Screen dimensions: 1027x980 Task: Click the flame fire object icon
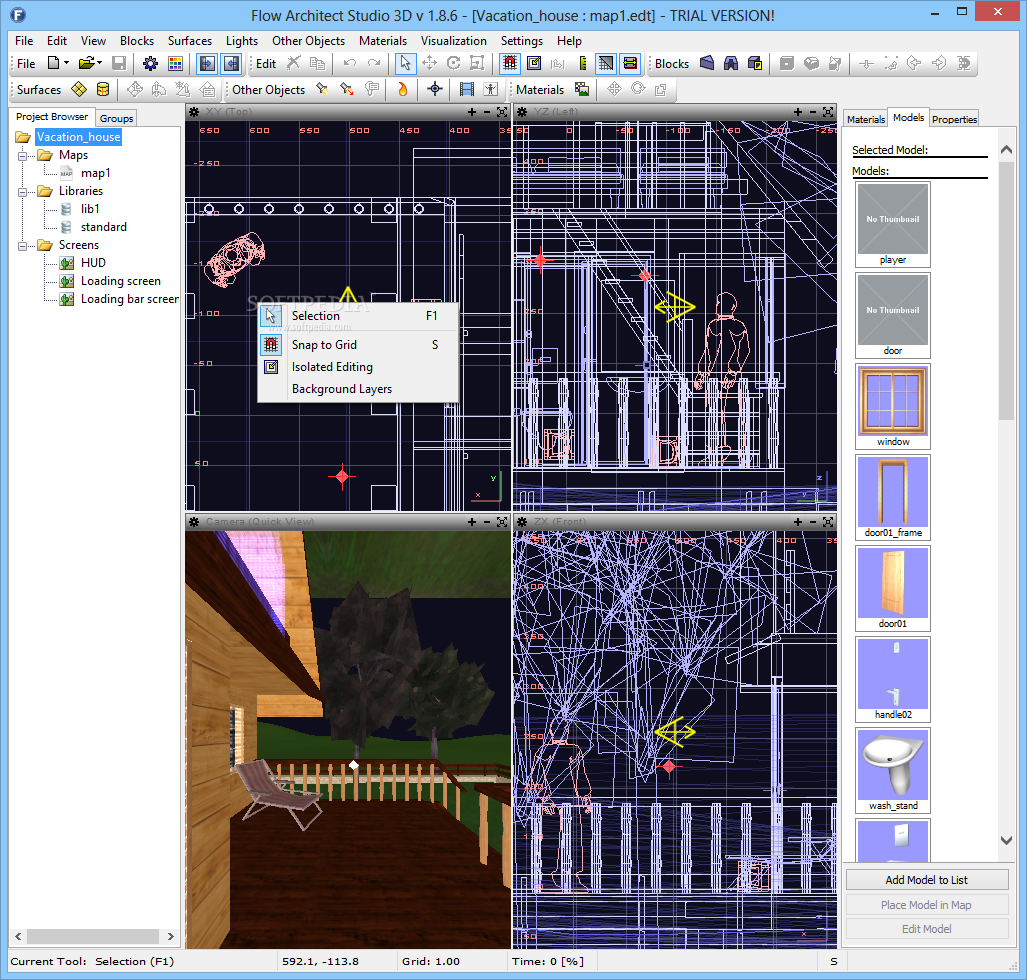(x=403, y=89)
